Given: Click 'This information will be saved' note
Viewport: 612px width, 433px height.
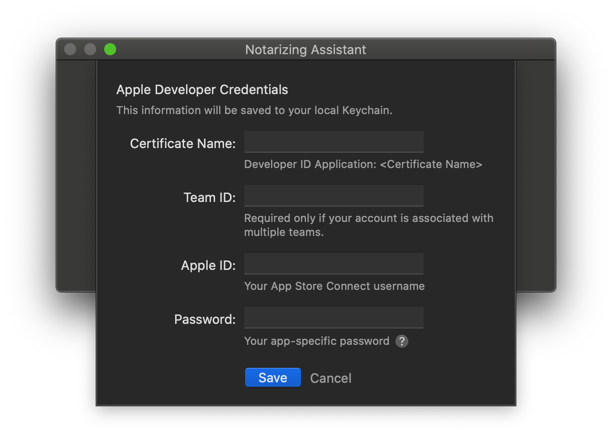Looking at the screenshot, I should [x=254, y=110].
